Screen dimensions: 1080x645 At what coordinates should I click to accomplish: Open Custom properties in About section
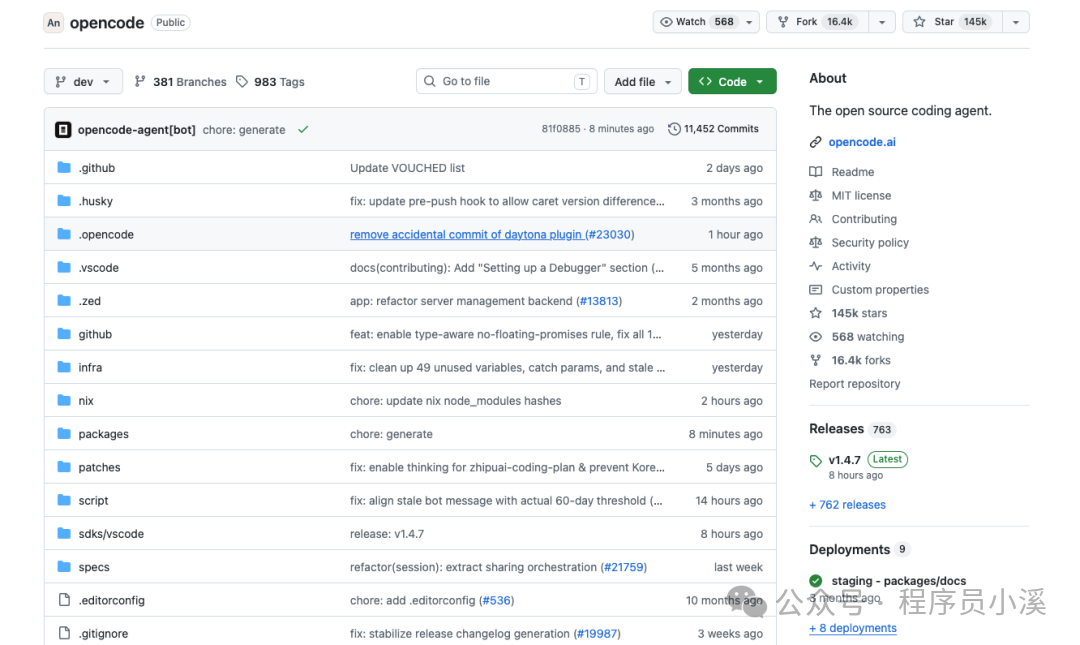(880, 289)
